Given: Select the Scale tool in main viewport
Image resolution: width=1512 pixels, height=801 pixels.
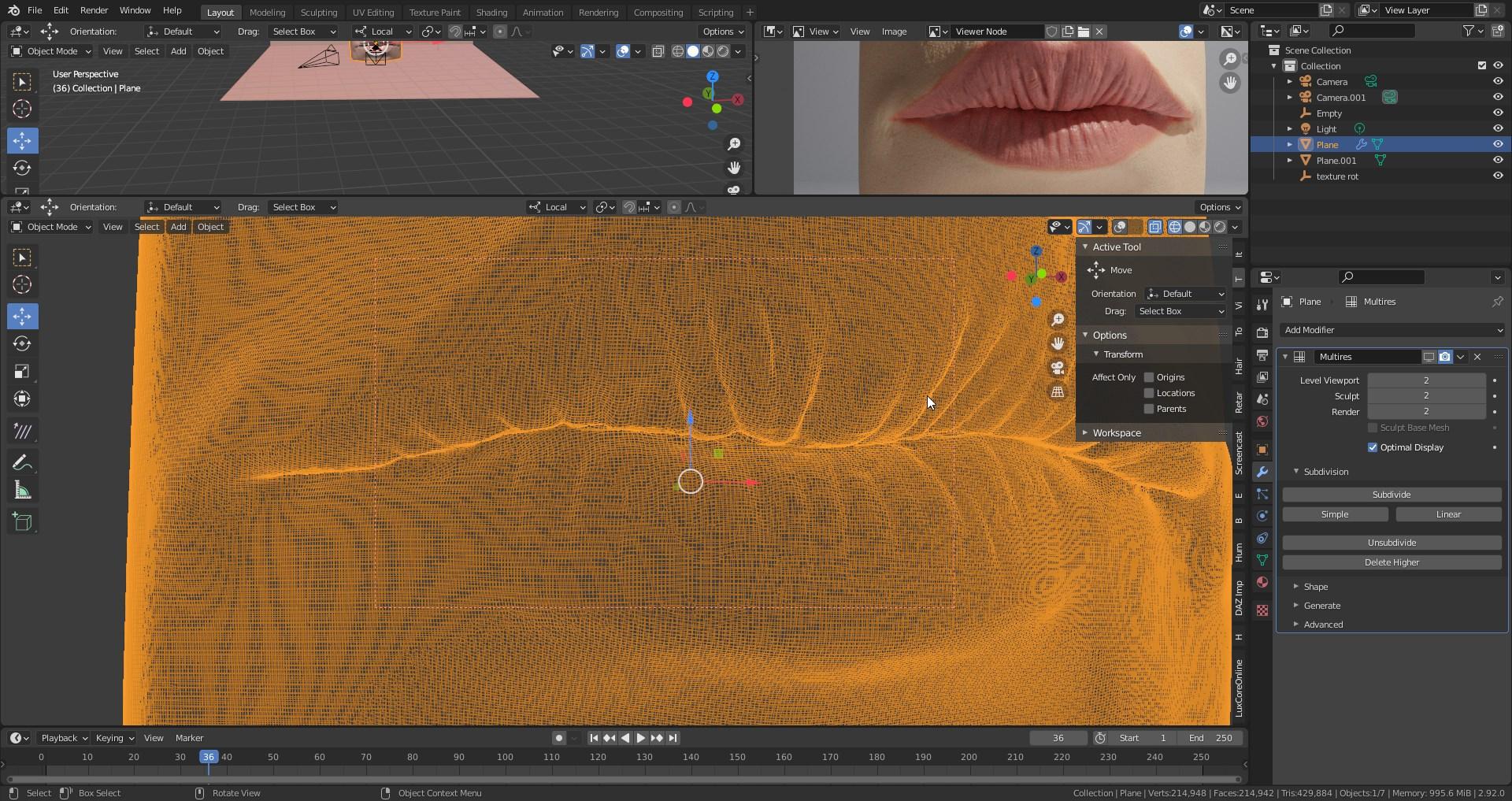Looking at the screenshot, I should [x=22, y=372].
